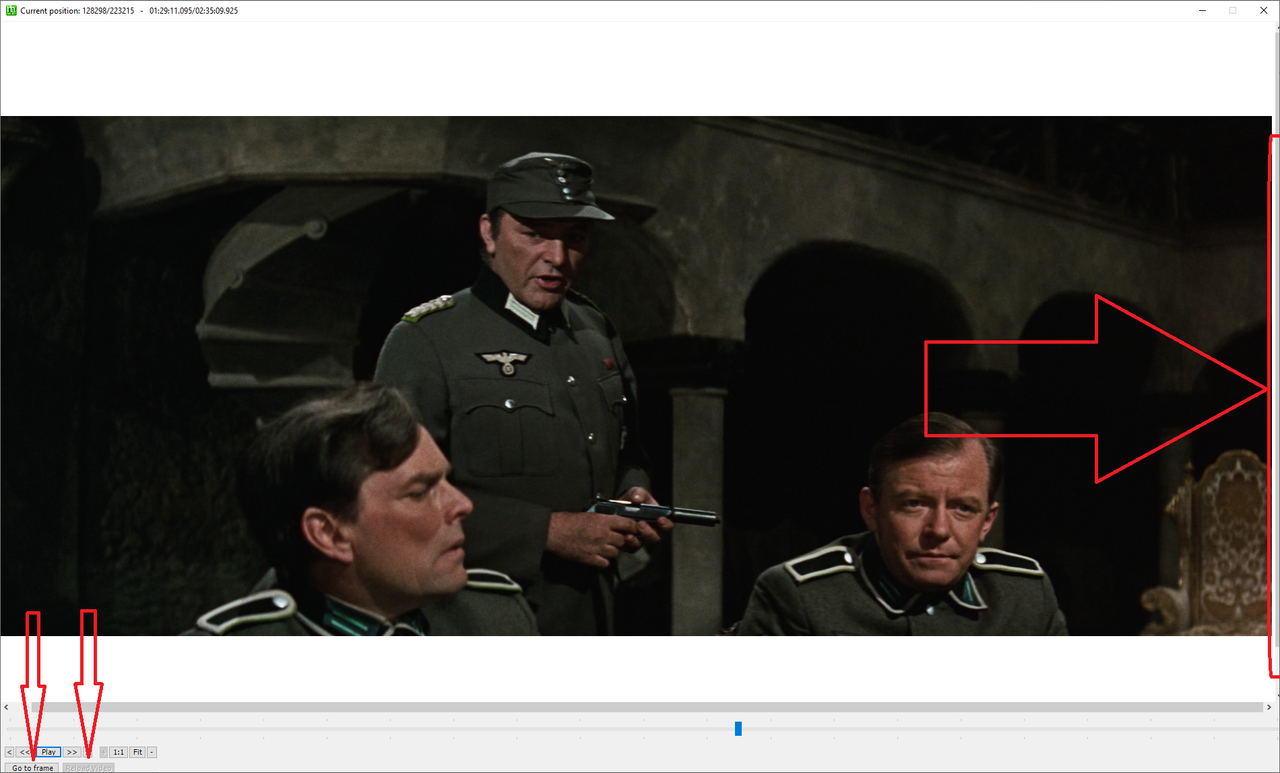Image resolution: width=1280 pixels, height=773 pixels.
Task: Click the "Current position" title text
Action: [129, 10]
